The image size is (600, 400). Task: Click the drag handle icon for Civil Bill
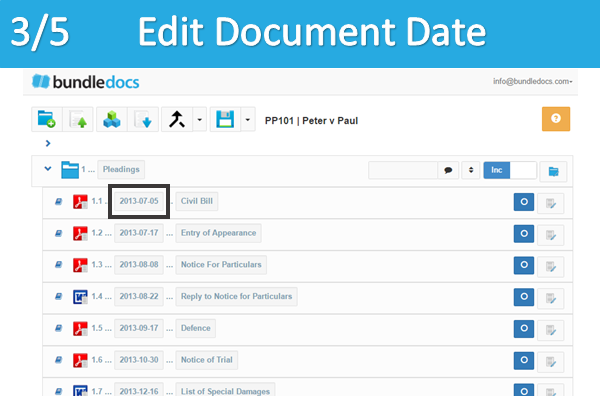59,201
